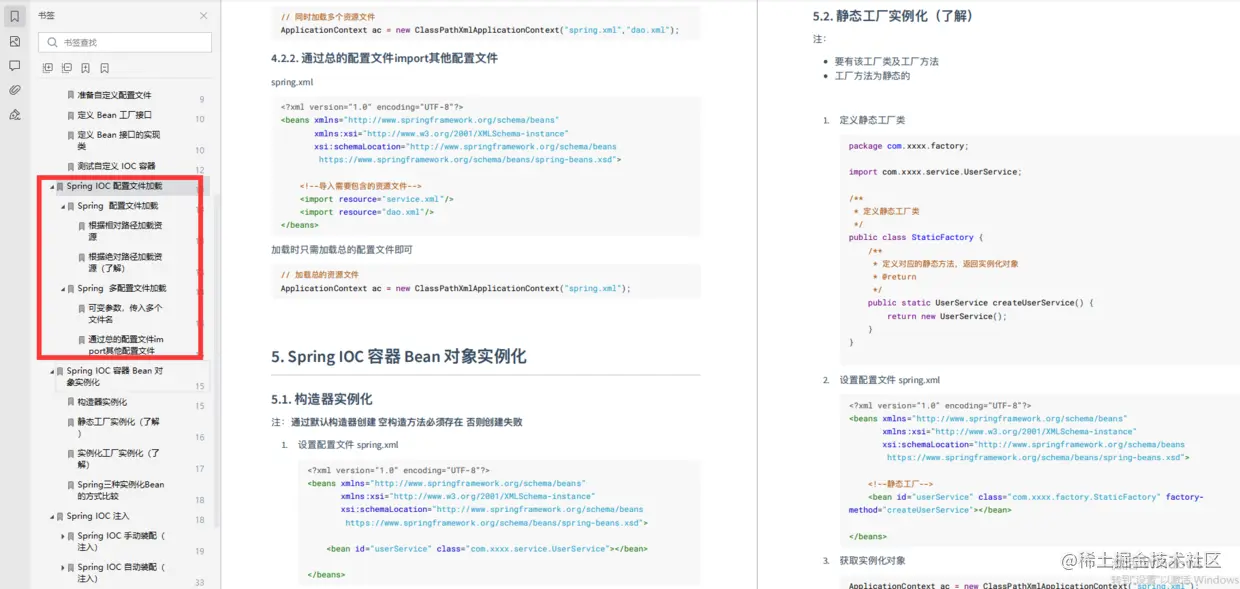Click import resource="dao.xml" code line

[x=367, y=212]
